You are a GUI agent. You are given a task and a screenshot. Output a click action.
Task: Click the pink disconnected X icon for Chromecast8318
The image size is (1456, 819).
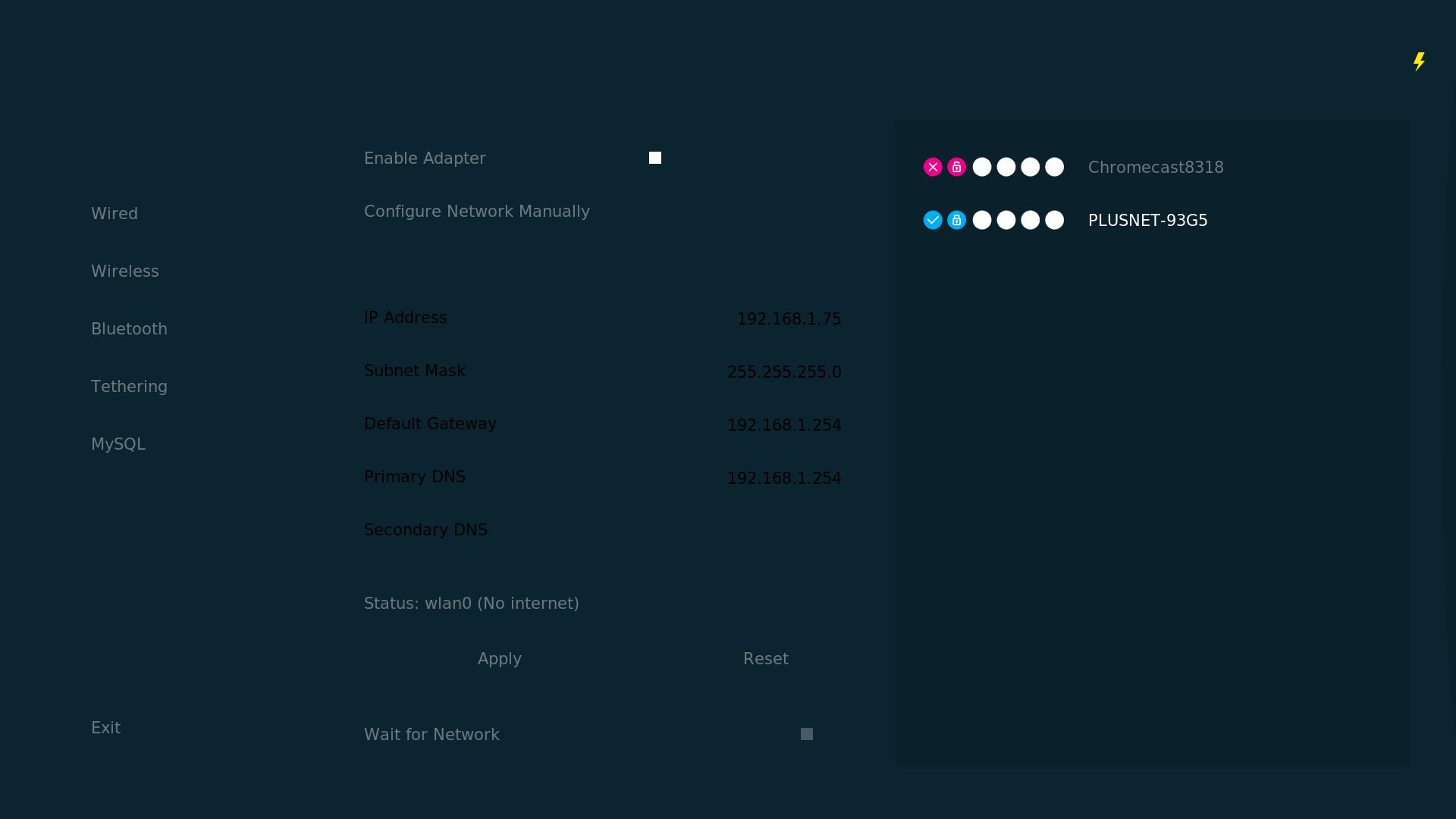coord(933,167)
